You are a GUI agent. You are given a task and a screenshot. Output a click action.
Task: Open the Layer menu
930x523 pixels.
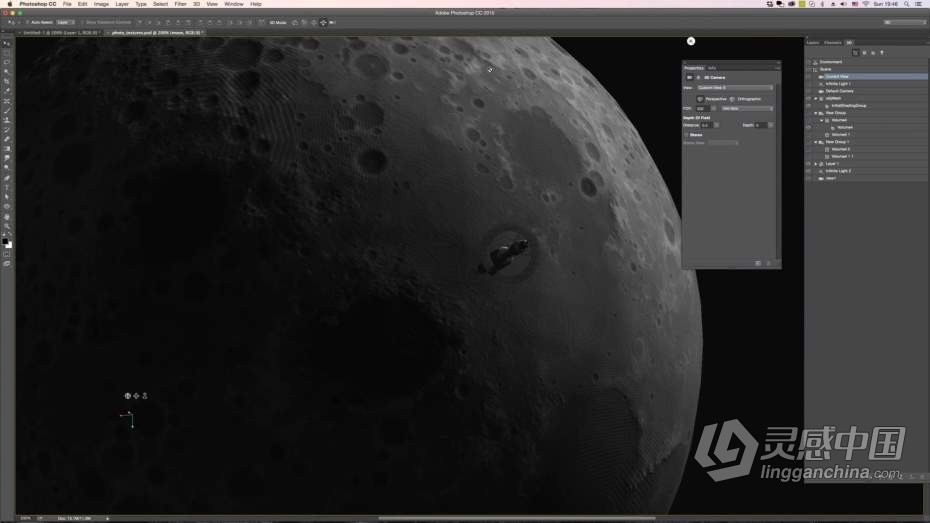pyautogui.click(x=122, y=4)
